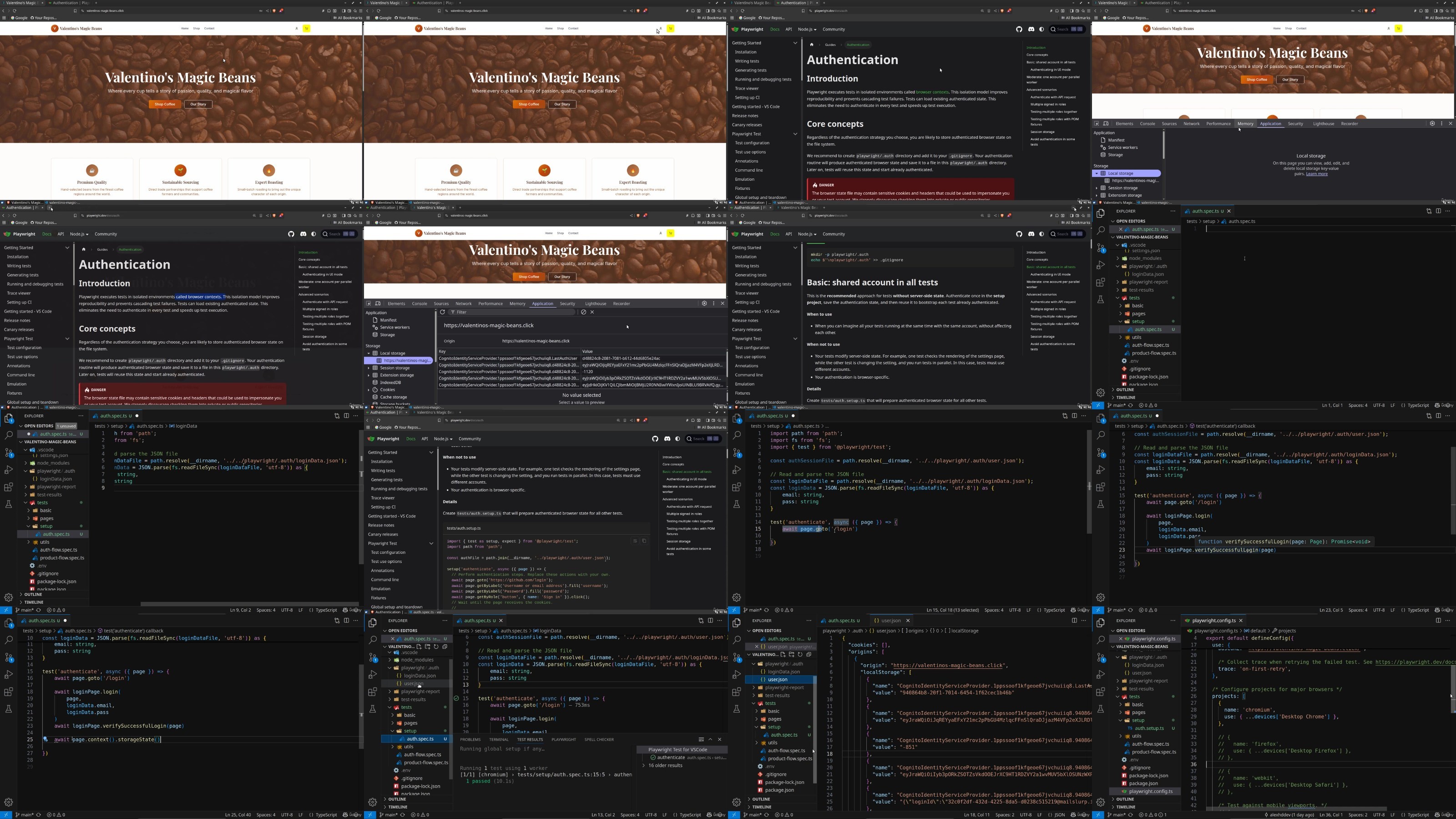Focus the Filter field in DevTools storage view
The image size is (1456, 819).
[511, 312]
